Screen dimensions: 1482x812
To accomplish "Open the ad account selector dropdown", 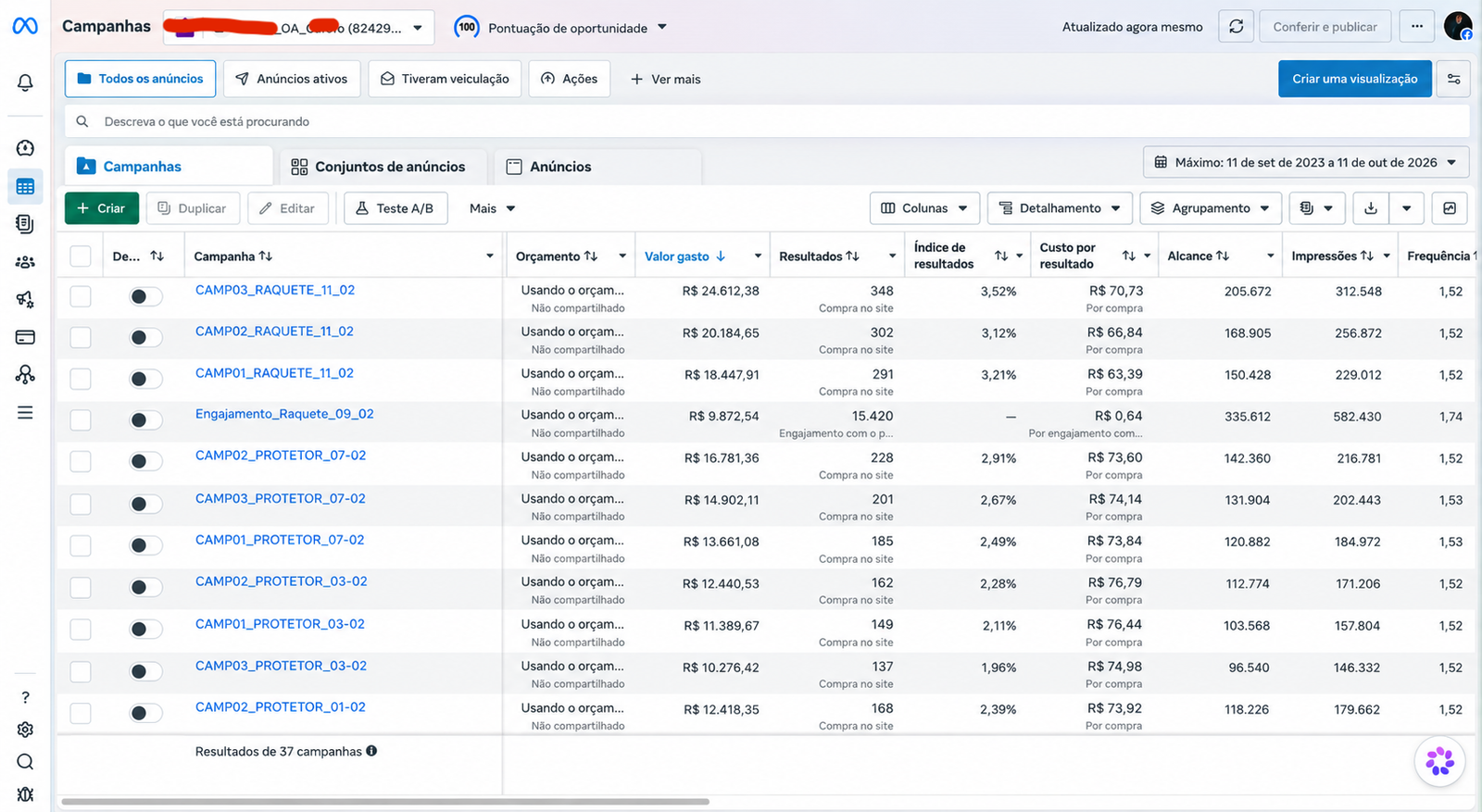I will coord(297,28).
